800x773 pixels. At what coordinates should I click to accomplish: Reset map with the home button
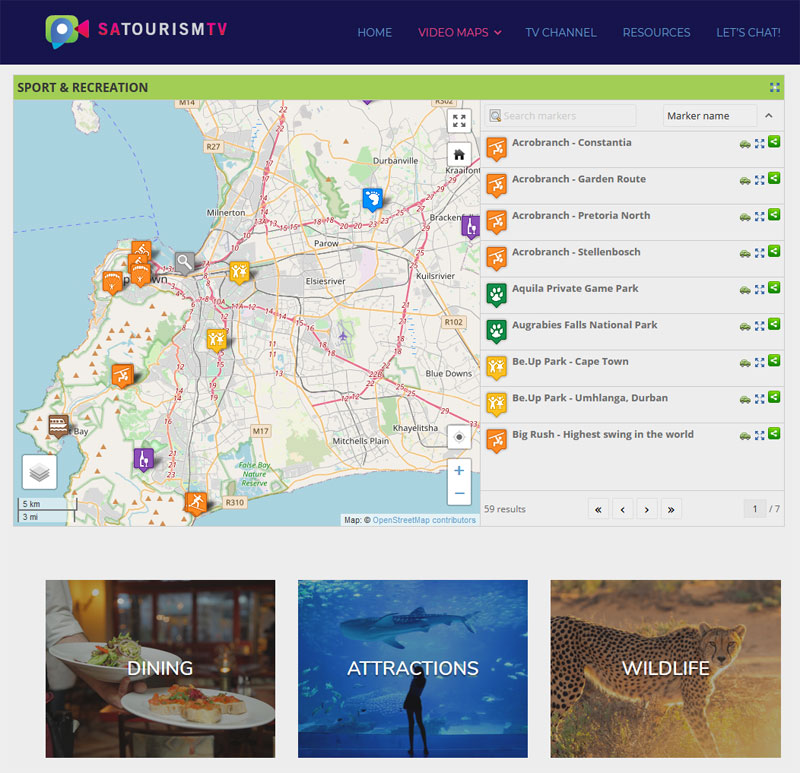point(459,154)
